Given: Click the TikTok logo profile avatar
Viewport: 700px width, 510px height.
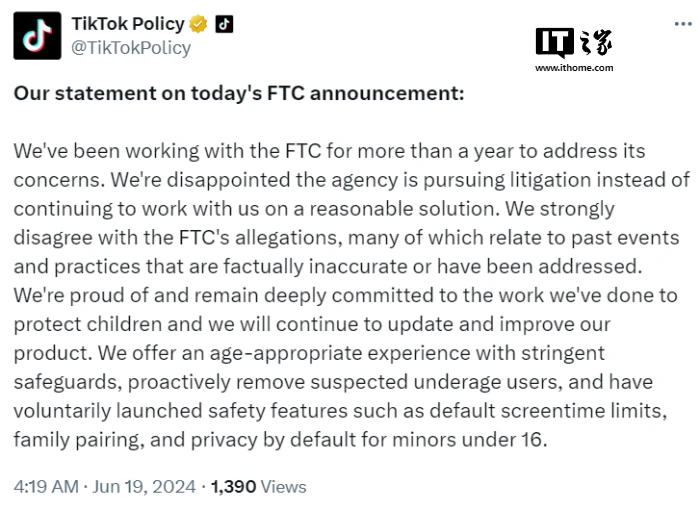Looking at the screenshot, I should 36,33.
